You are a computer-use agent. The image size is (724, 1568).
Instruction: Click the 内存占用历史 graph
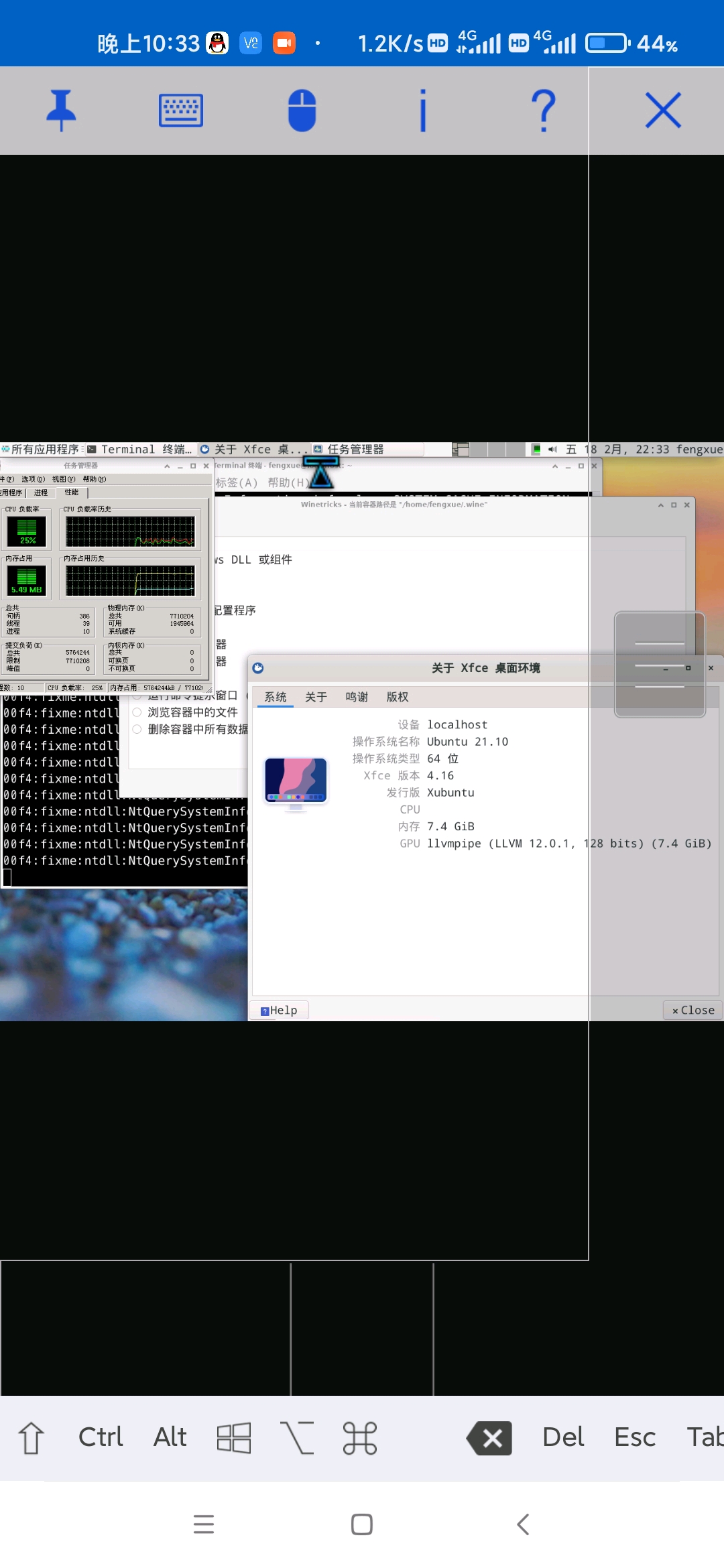tap(130, 580)
